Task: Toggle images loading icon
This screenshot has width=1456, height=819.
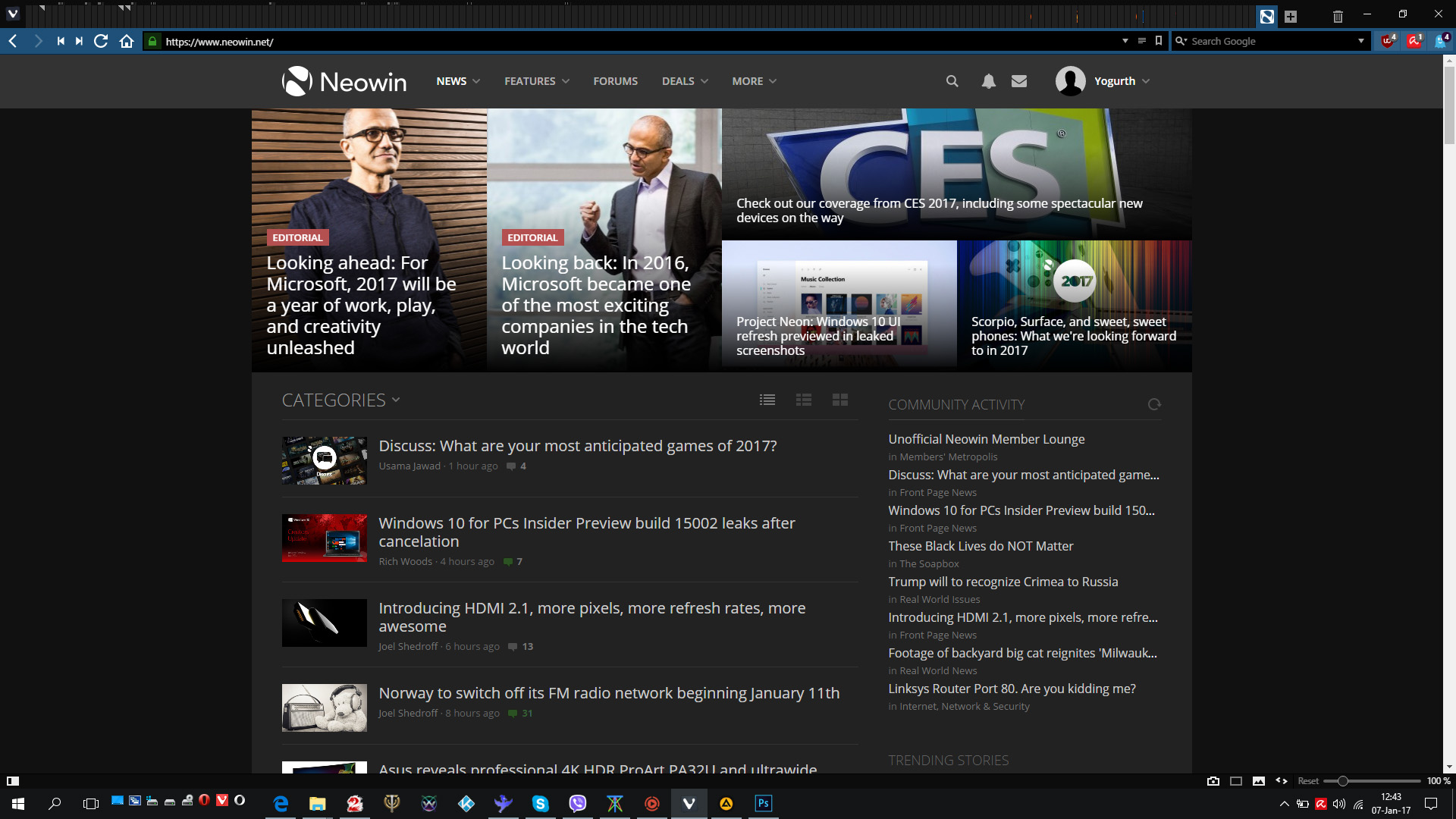Action: (1259, 780)
